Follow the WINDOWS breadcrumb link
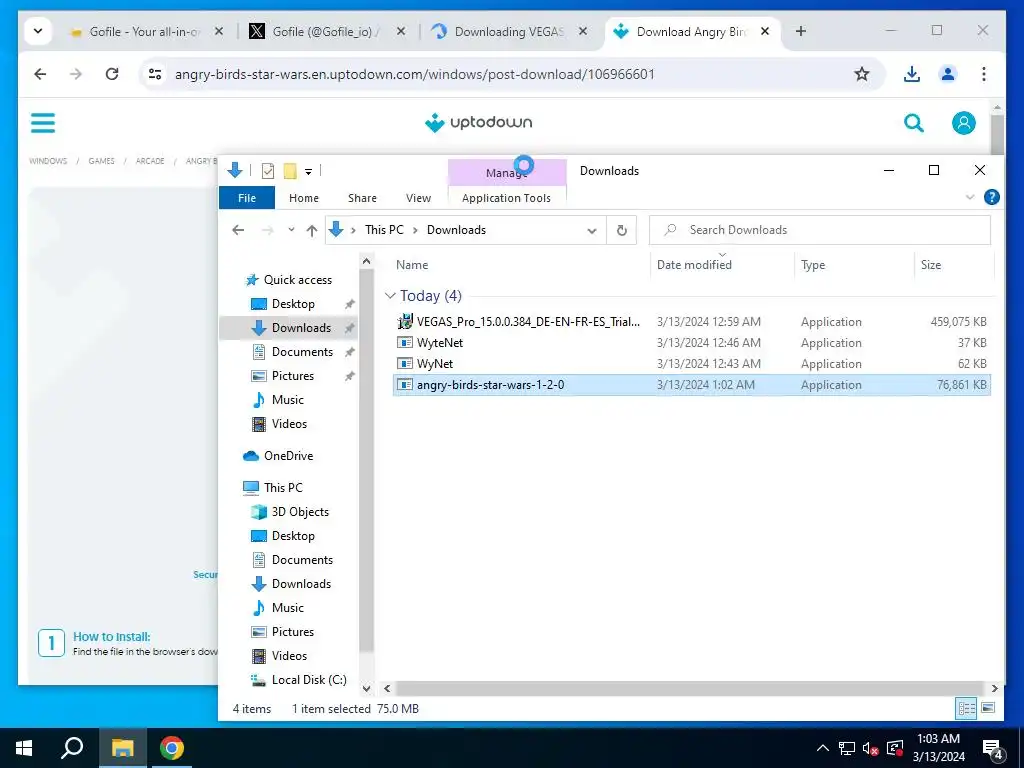 (48, 161)
